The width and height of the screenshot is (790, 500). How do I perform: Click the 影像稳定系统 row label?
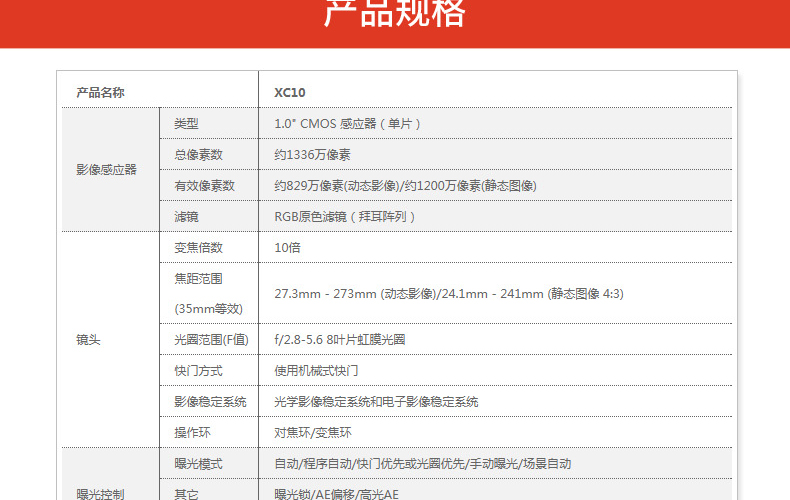coord(211,402)
